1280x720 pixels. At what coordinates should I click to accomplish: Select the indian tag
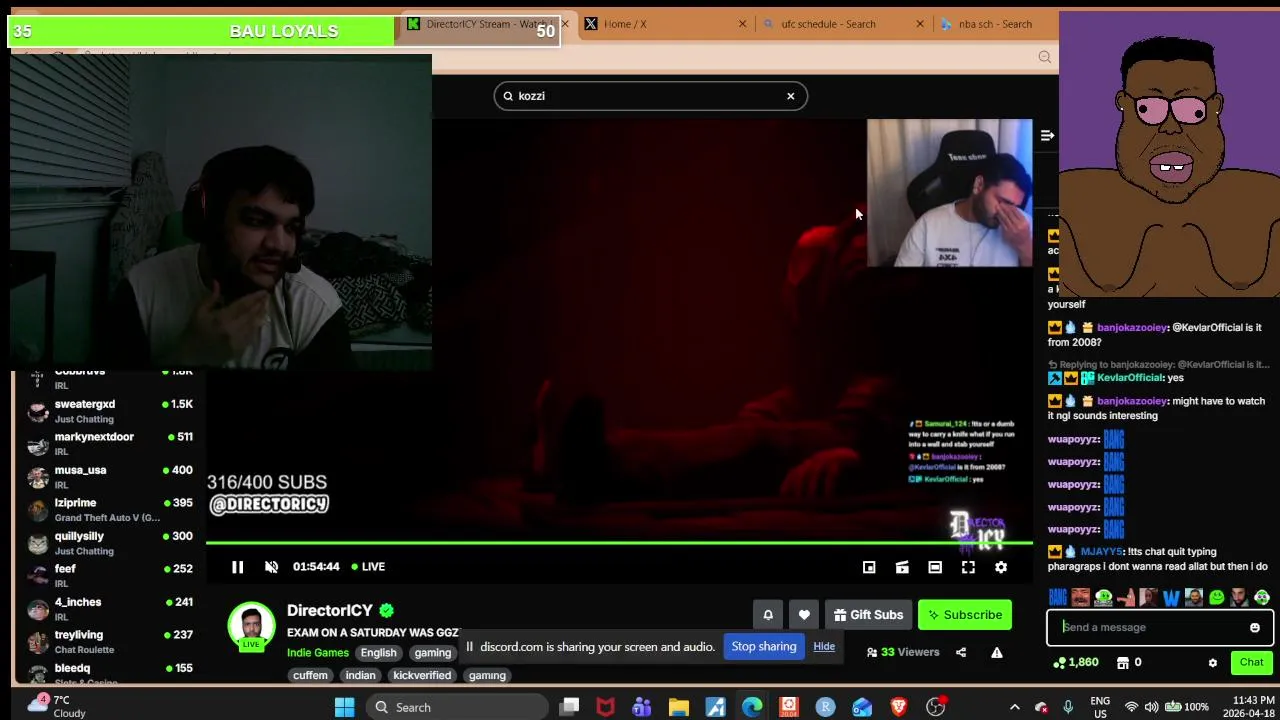(360, 675)
